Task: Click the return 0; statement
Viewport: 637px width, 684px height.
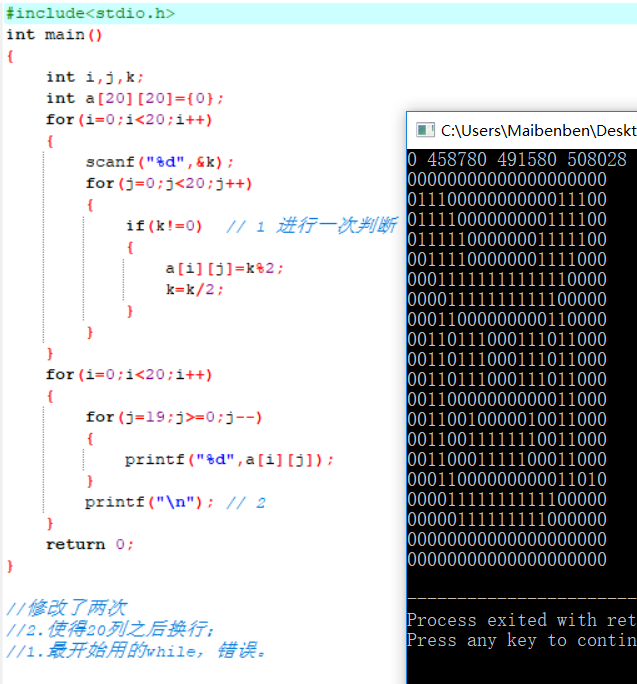Action: click(x=90, y=544)
